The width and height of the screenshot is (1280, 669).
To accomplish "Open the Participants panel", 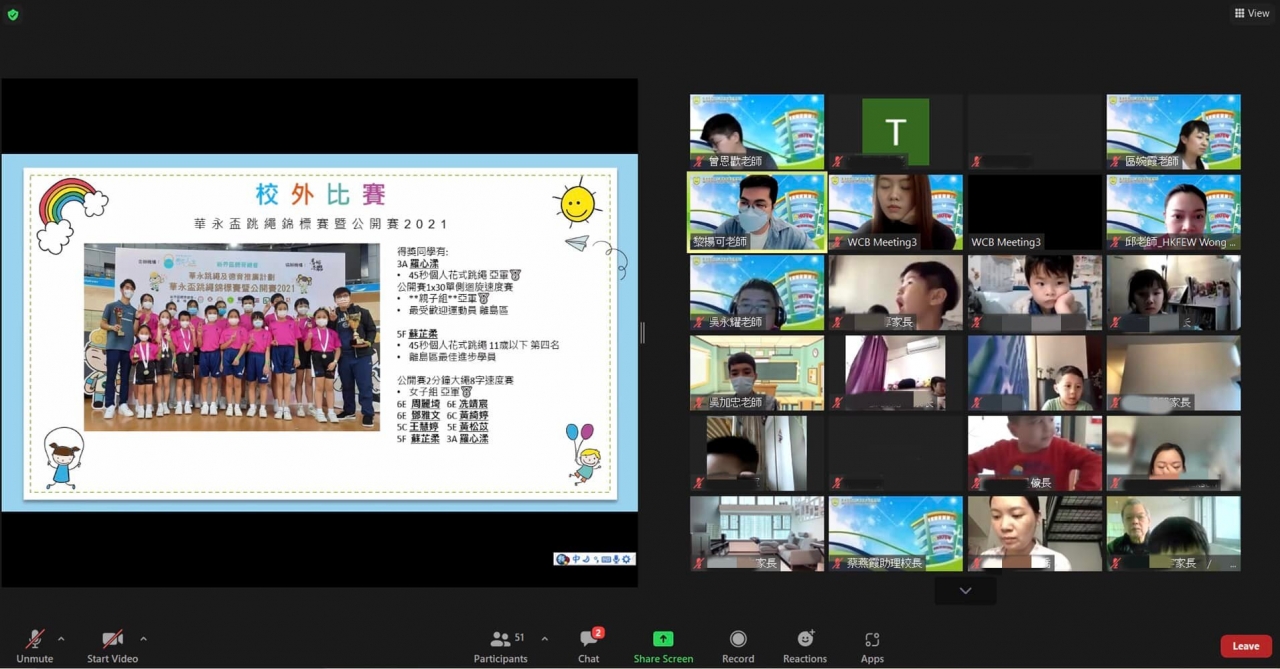I will pos(501,646).
